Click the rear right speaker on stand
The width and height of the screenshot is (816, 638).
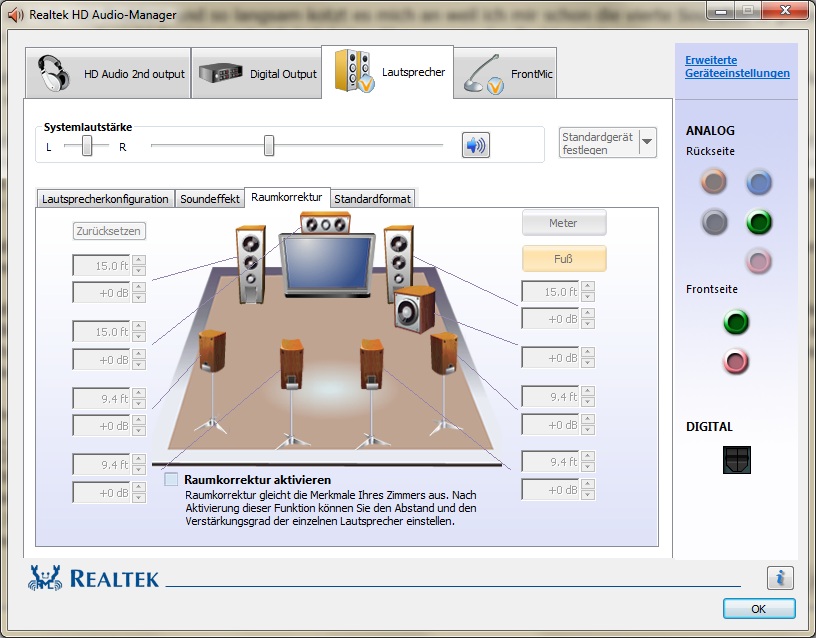coord(372,393)
